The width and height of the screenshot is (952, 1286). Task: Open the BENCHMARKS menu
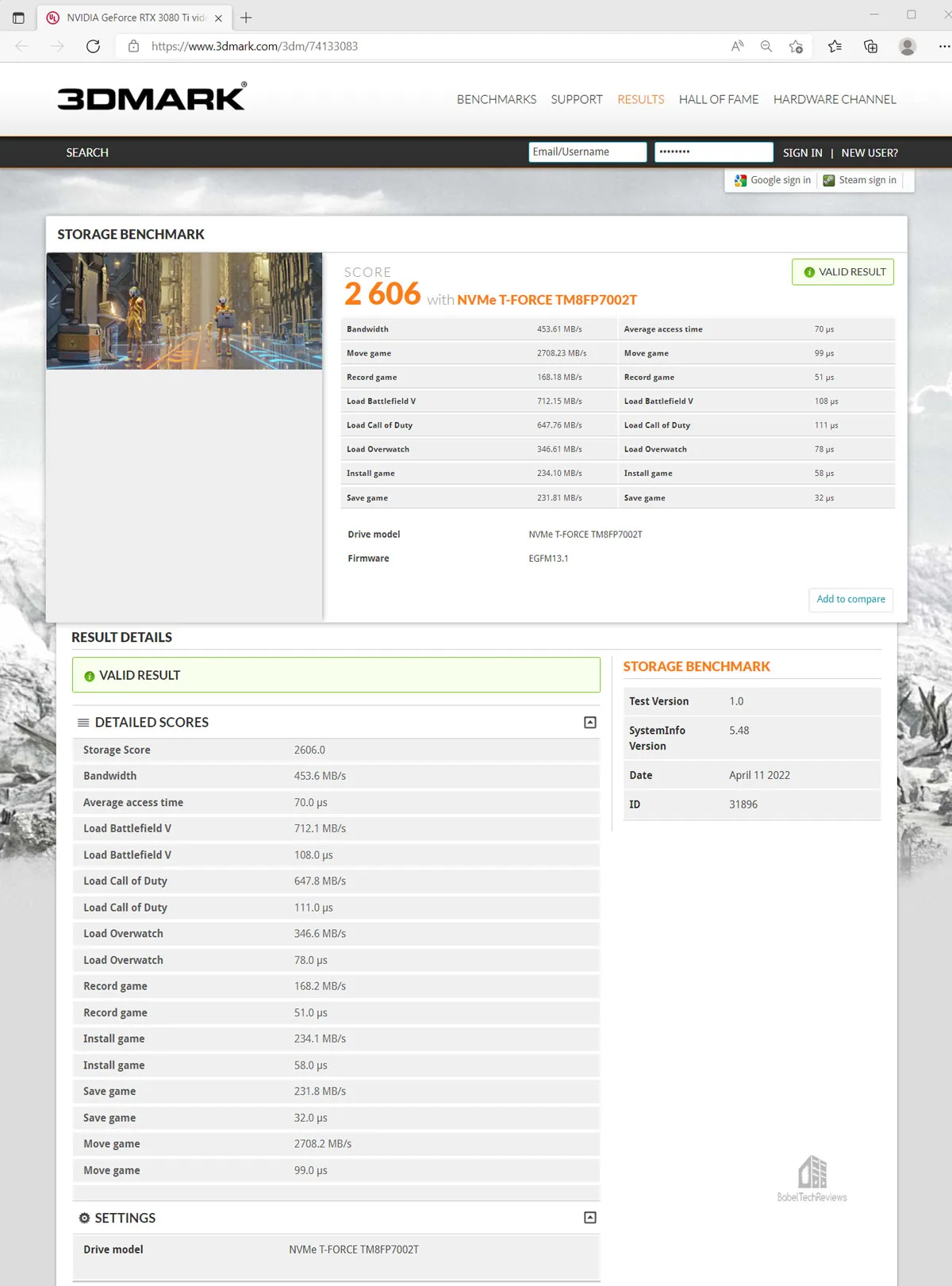(x=497, y=99)
